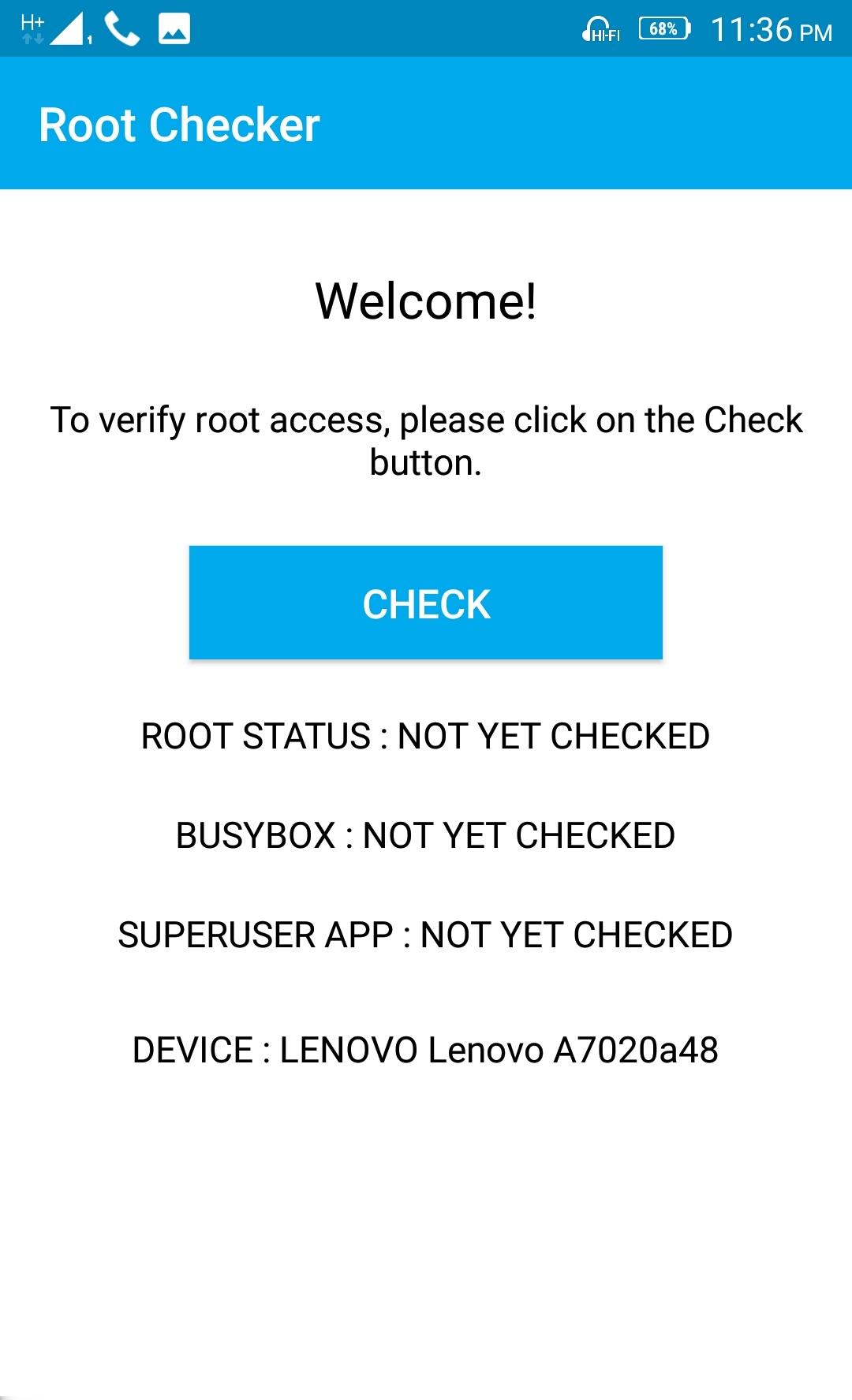This screenshot has width=852, height=1400.
Task: Tap the H+ mobile data indicator
Action: pyautogui.click(x=32, y=28)
